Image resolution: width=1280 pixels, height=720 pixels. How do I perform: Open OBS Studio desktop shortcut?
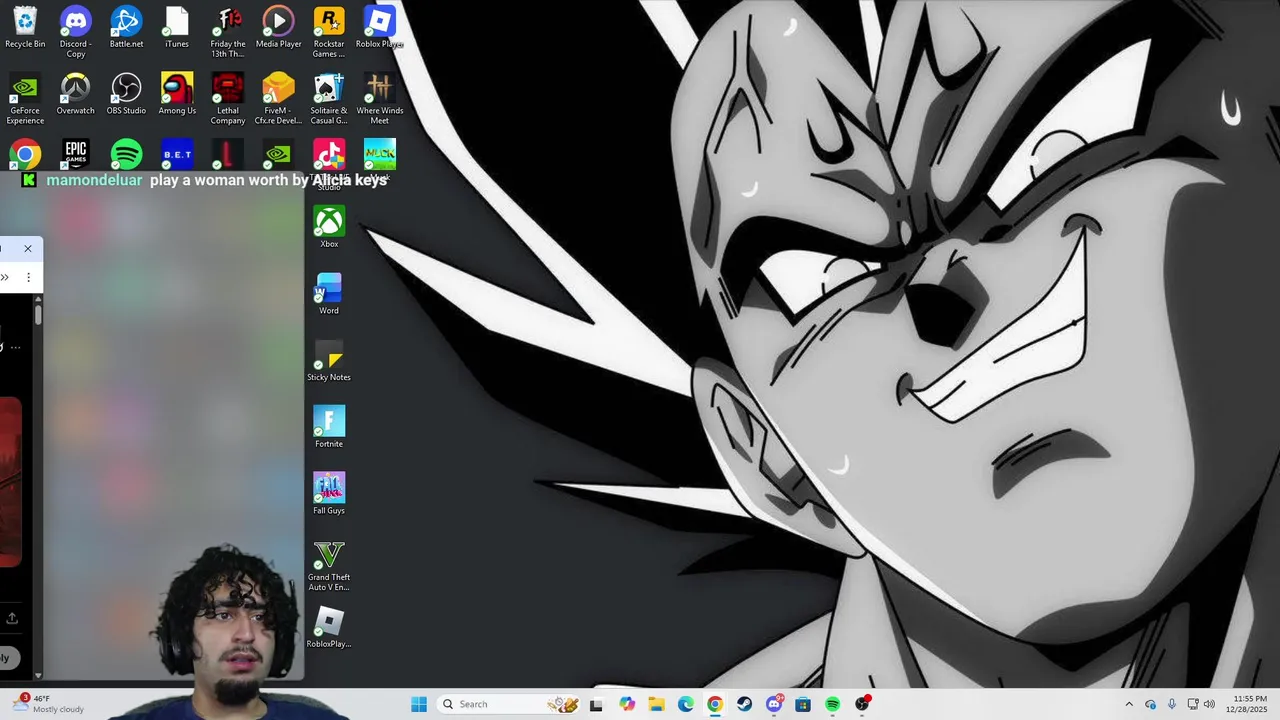[126, 95]
